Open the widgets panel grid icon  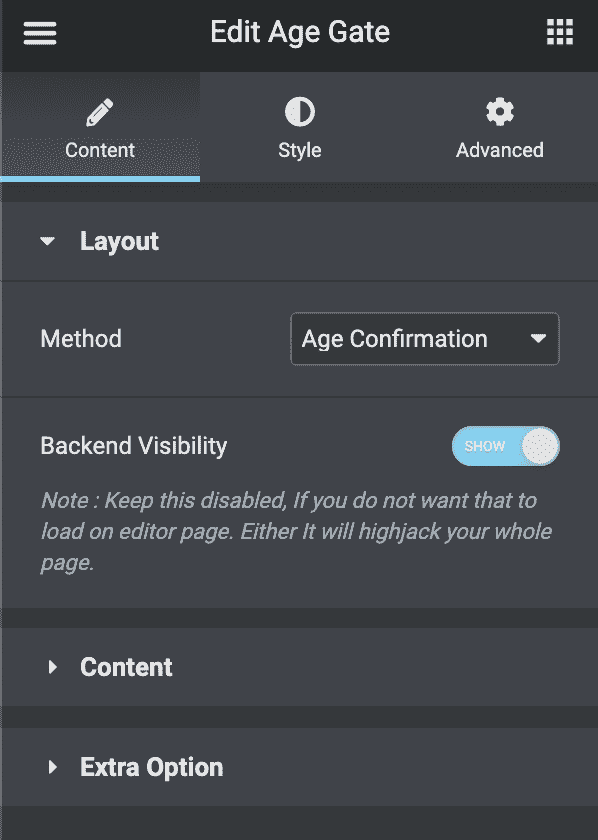(x=559, y=32)
